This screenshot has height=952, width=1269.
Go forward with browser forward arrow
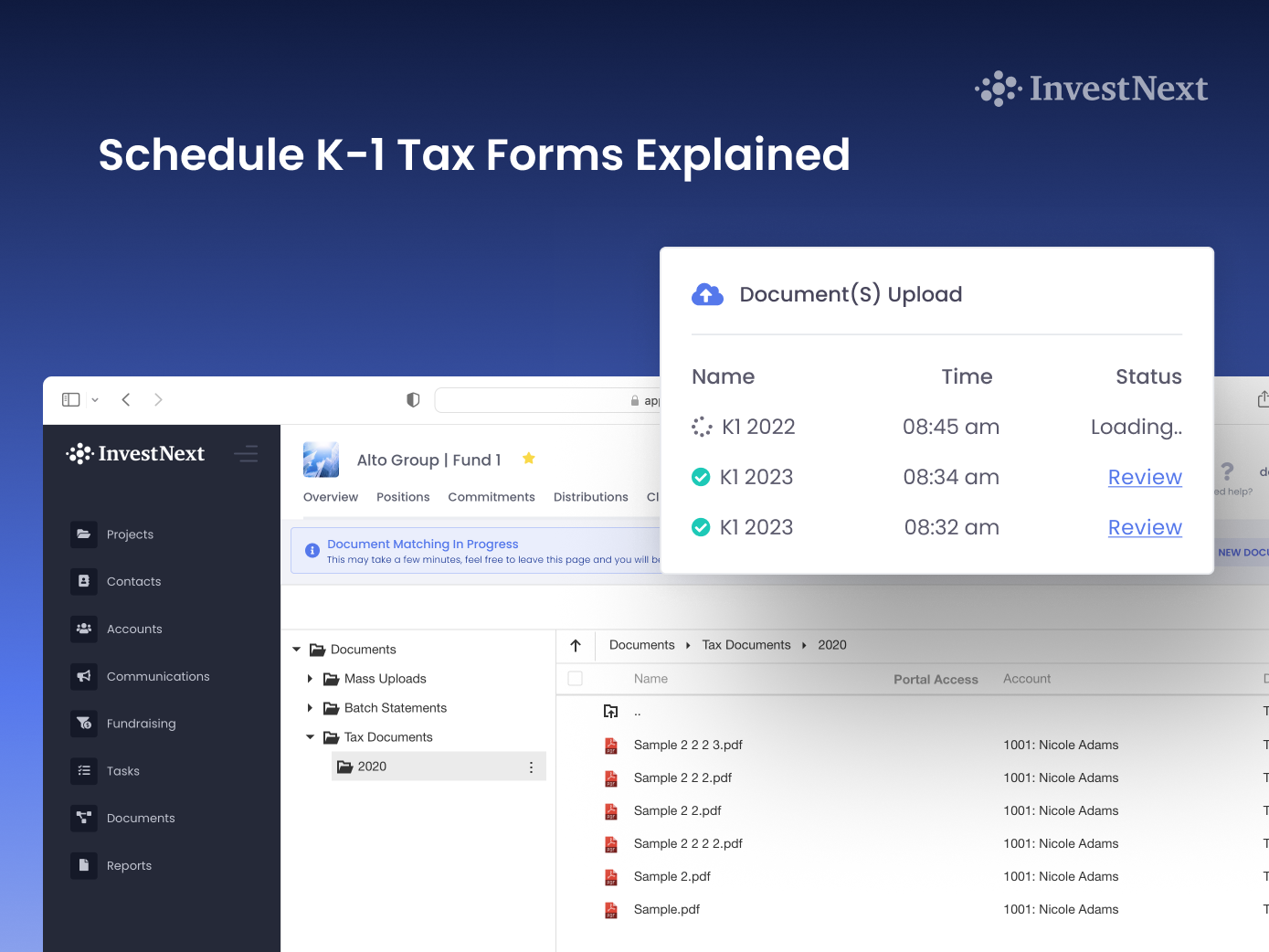click(x=158, y=399)
